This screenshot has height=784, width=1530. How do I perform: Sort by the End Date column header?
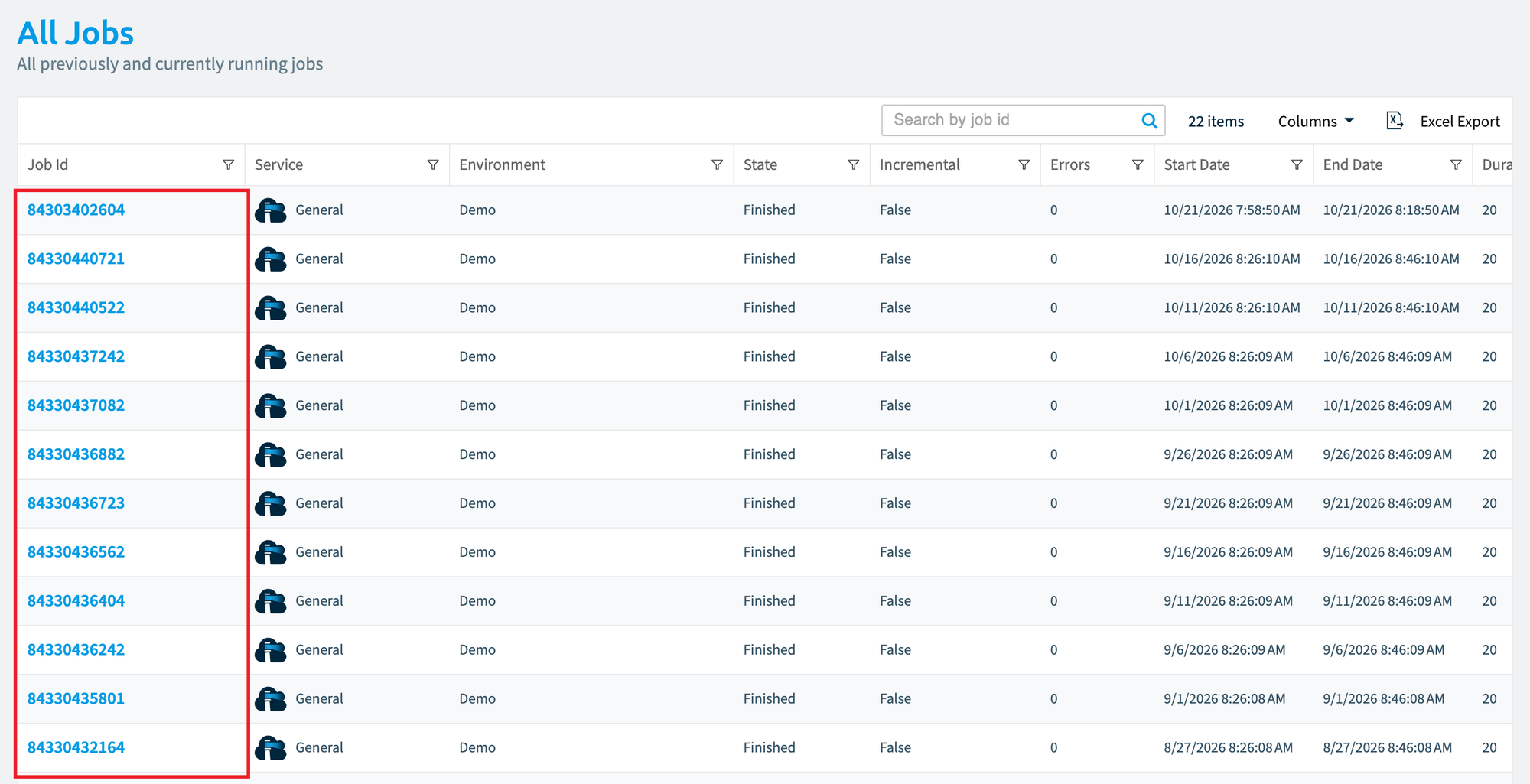[1353, 164]
